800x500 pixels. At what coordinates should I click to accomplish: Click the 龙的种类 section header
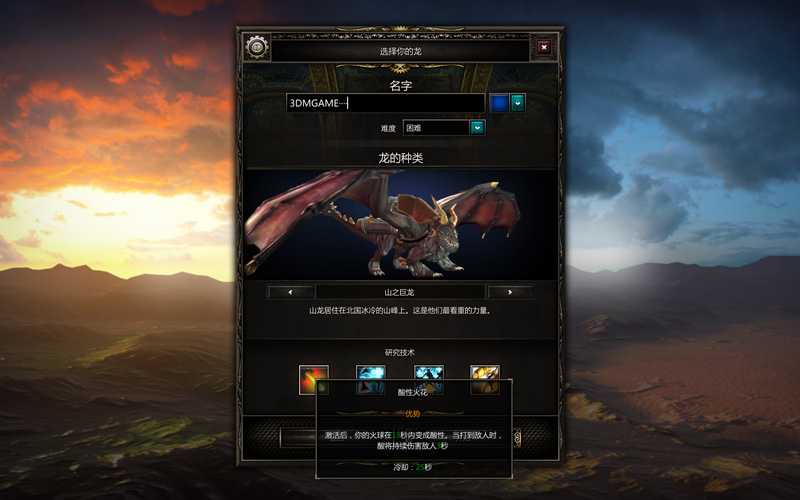point(401,158)
